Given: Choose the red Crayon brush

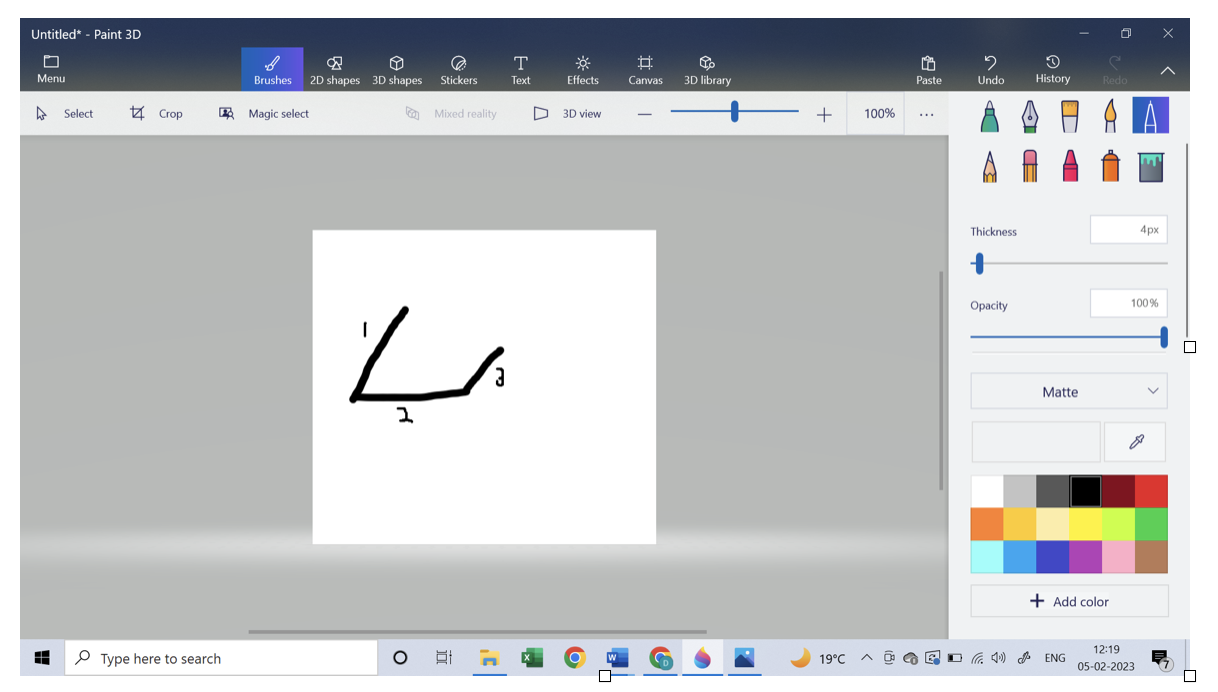Looking at the screenshot, I should [1070, 166].
